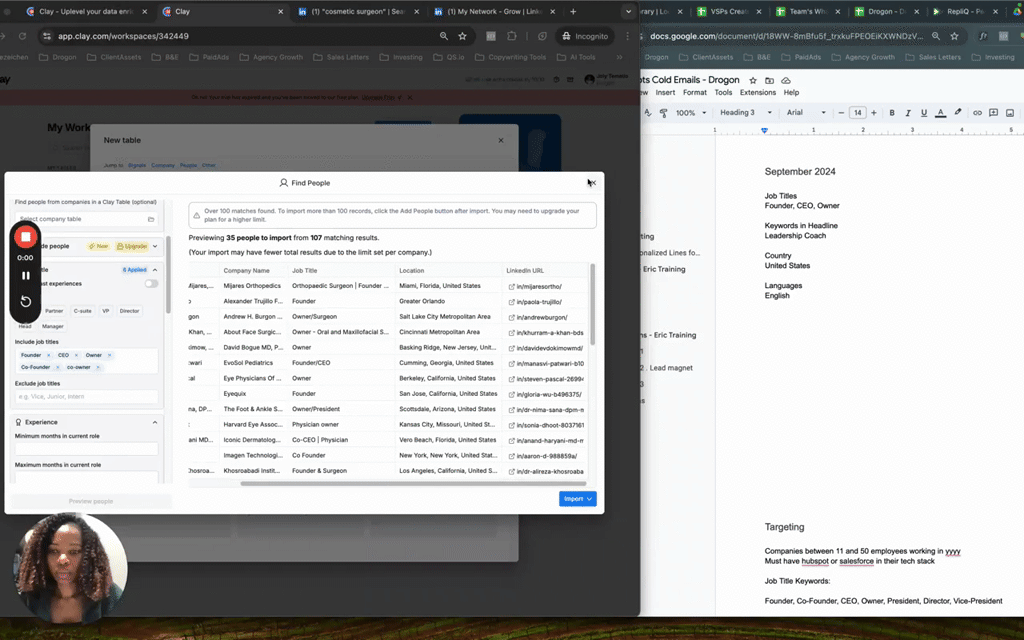The height and width of the screenshot is (640, 1024).
Task: Restart the recording with the circular arrow
Action: tap(26, 301)
